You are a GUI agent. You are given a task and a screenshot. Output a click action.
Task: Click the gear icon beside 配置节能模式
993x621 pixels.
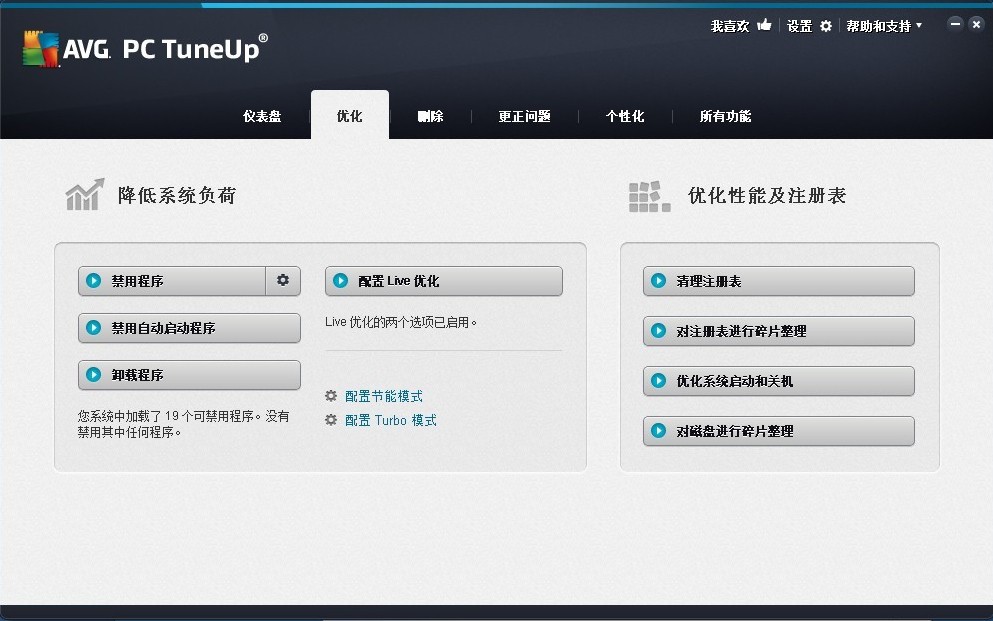(x=331, y=396)
